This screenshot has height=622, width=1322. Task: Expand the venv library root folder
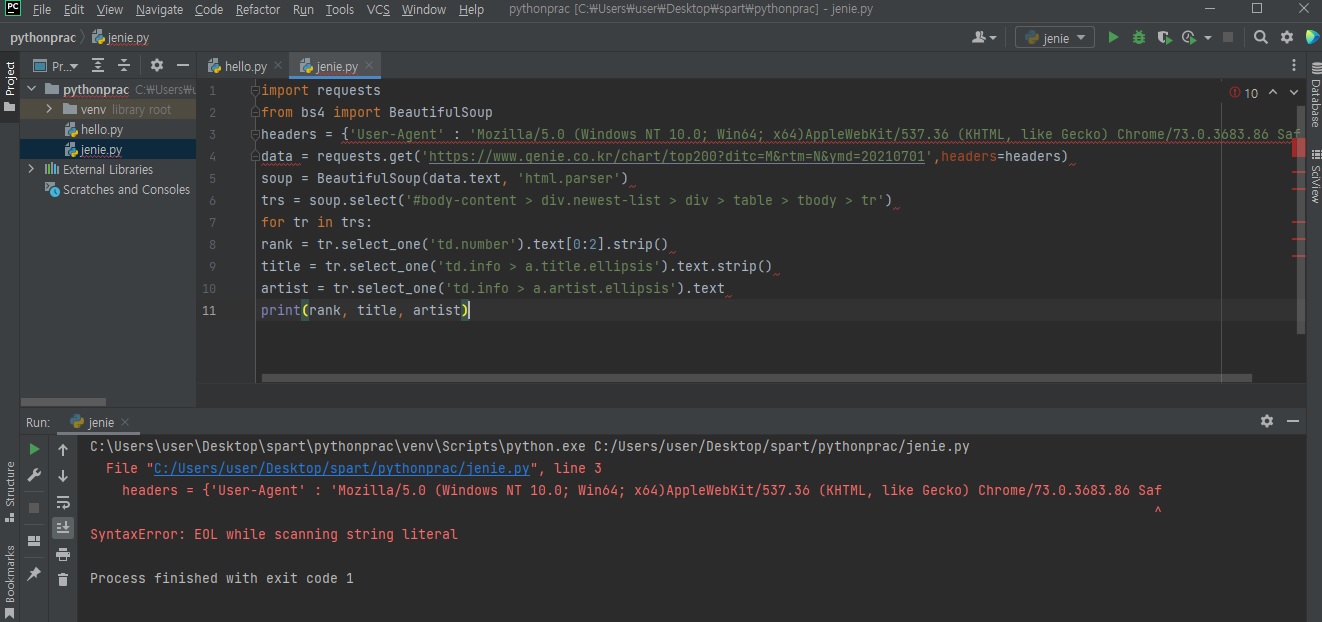(x=48, y=109)
